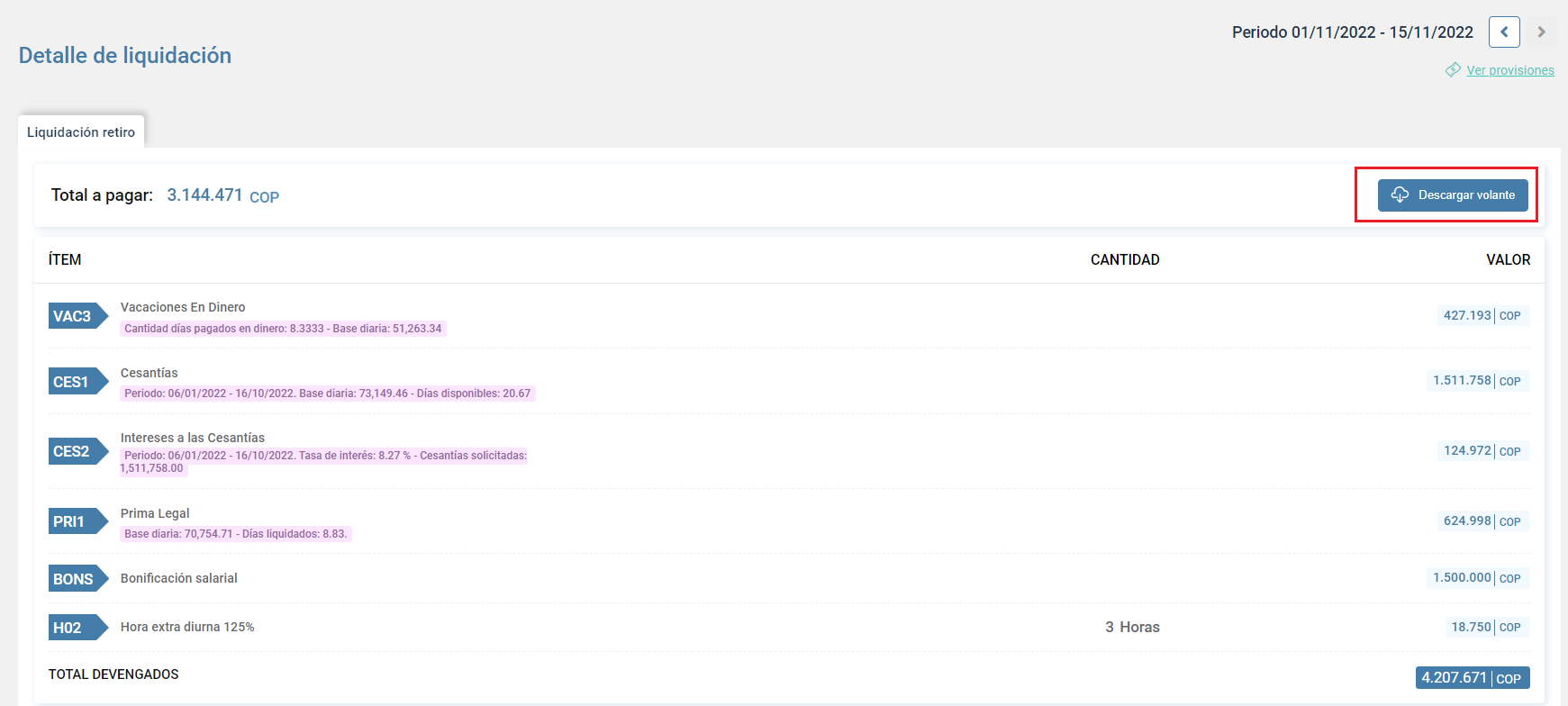Click the 18.750 COP value
The width and height of the screenshot is (1568, 706).
(1486, 627)
